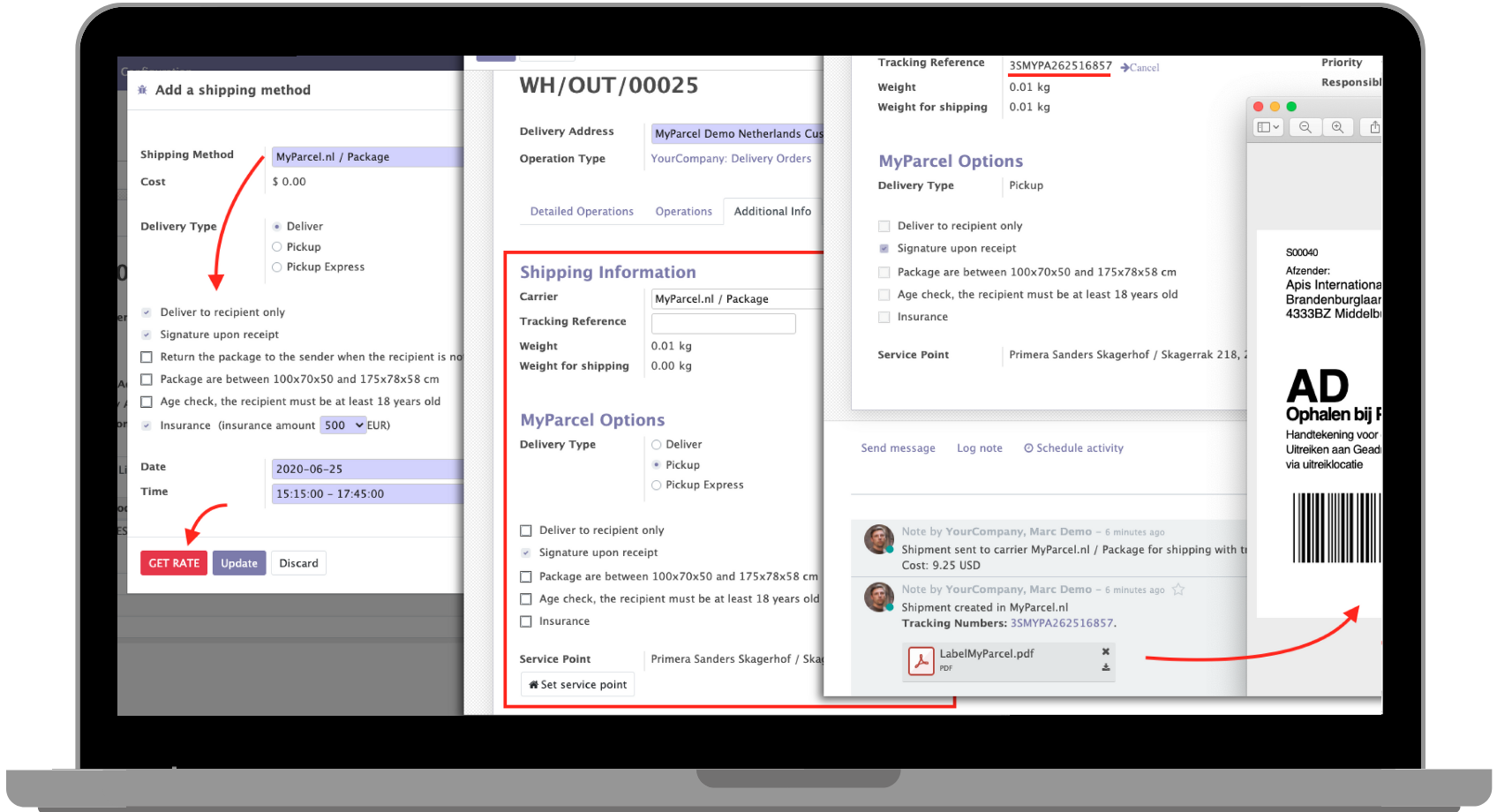
Task: Open the Date field 2020-06-25
Action: 367,469
